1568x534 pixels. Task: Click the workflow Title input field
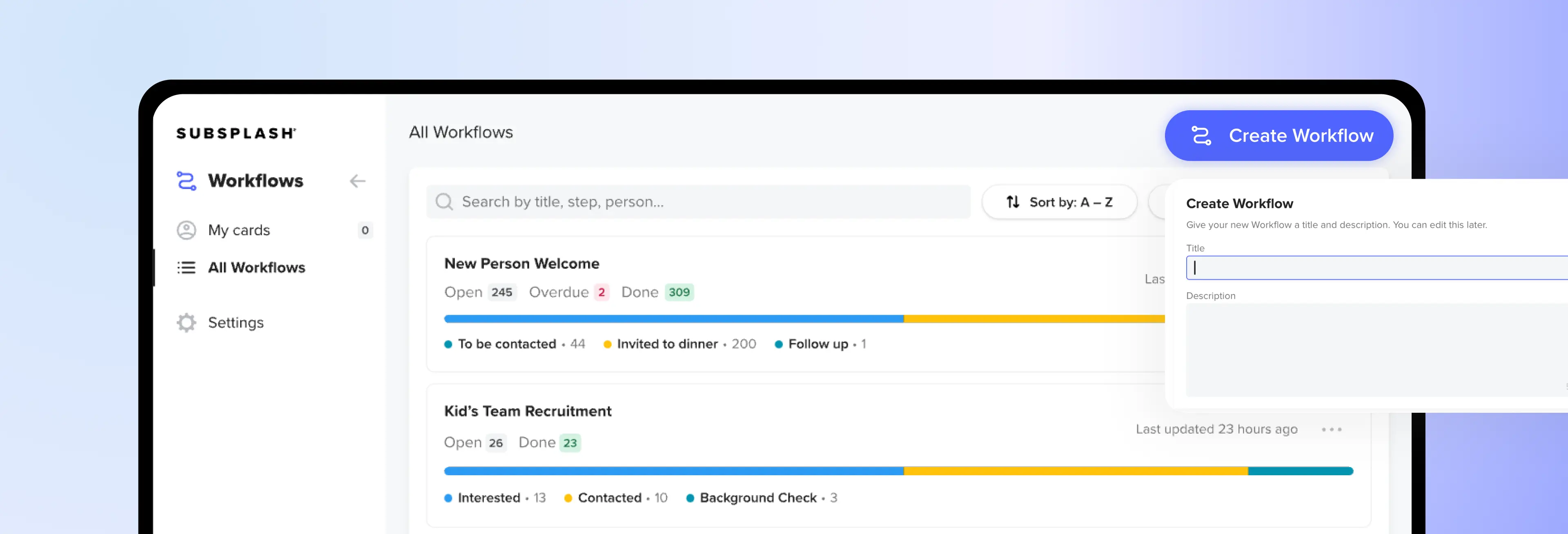click(1376, 268)
